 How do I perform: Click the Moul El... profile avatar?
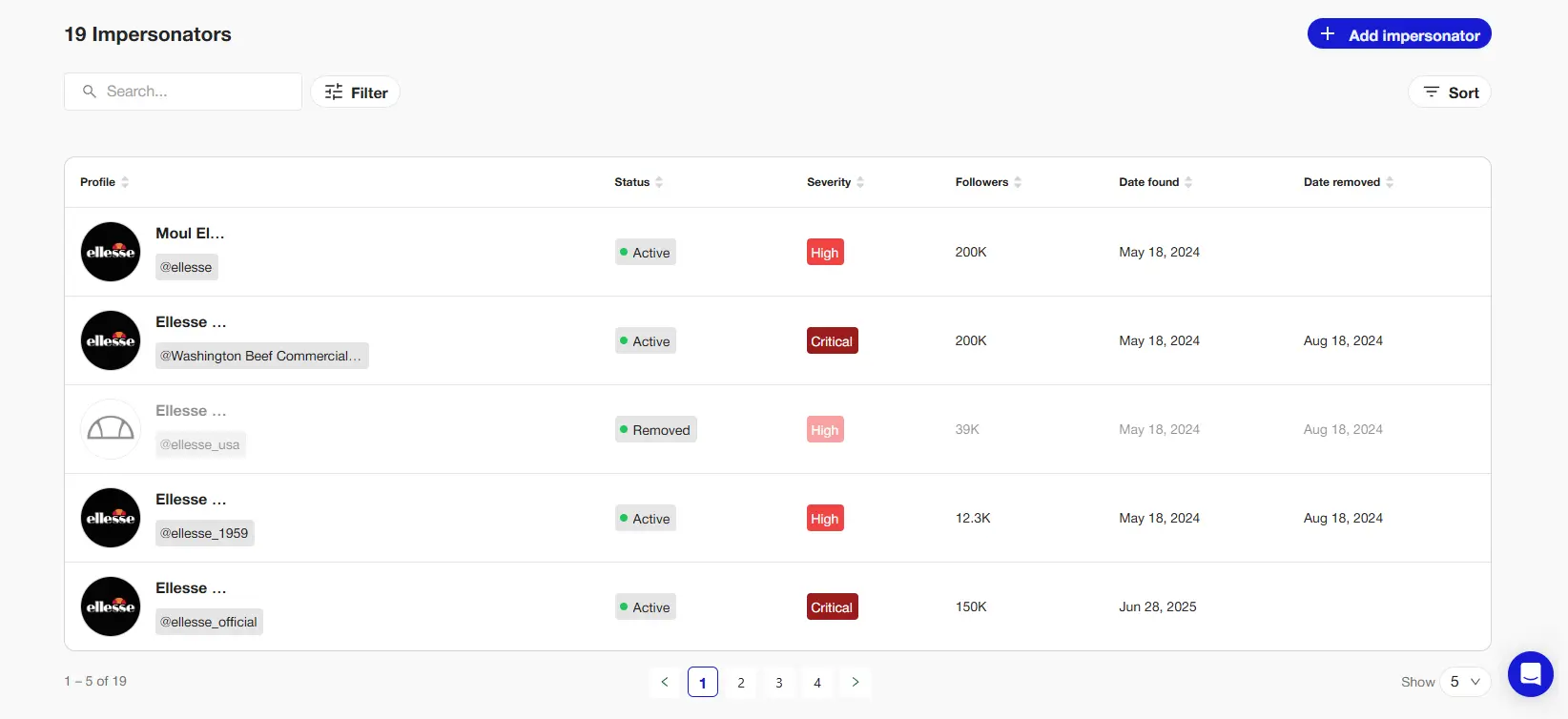tap(111, 252)
